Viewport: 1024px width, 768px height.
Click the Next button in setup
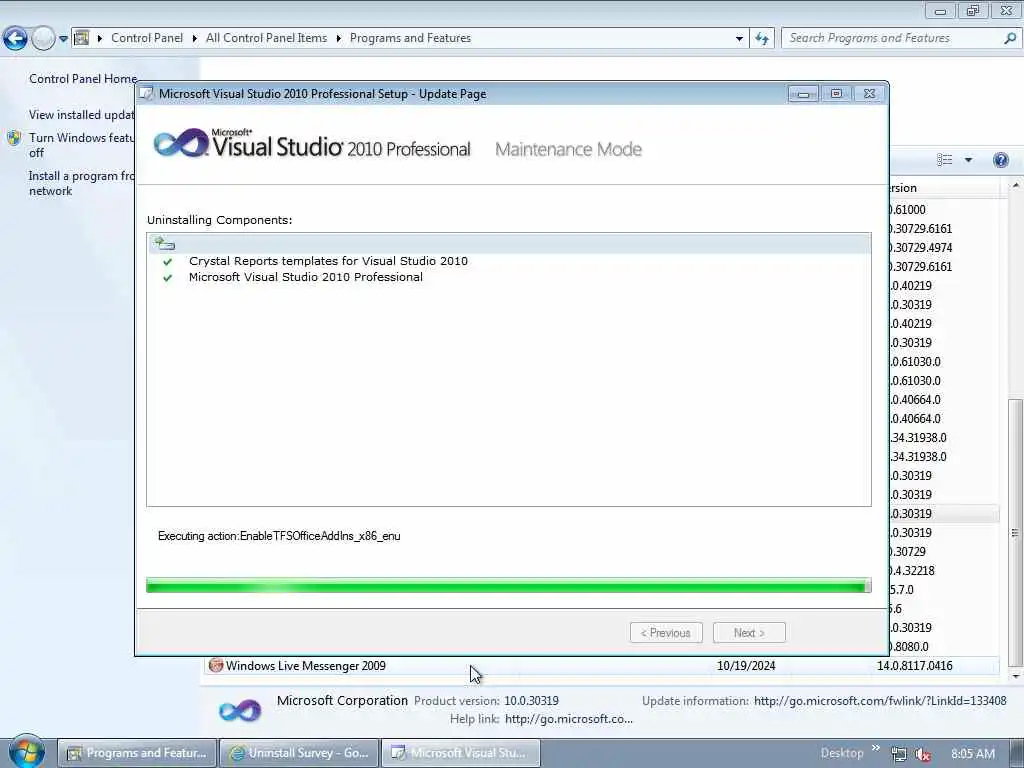click(749, 633)
